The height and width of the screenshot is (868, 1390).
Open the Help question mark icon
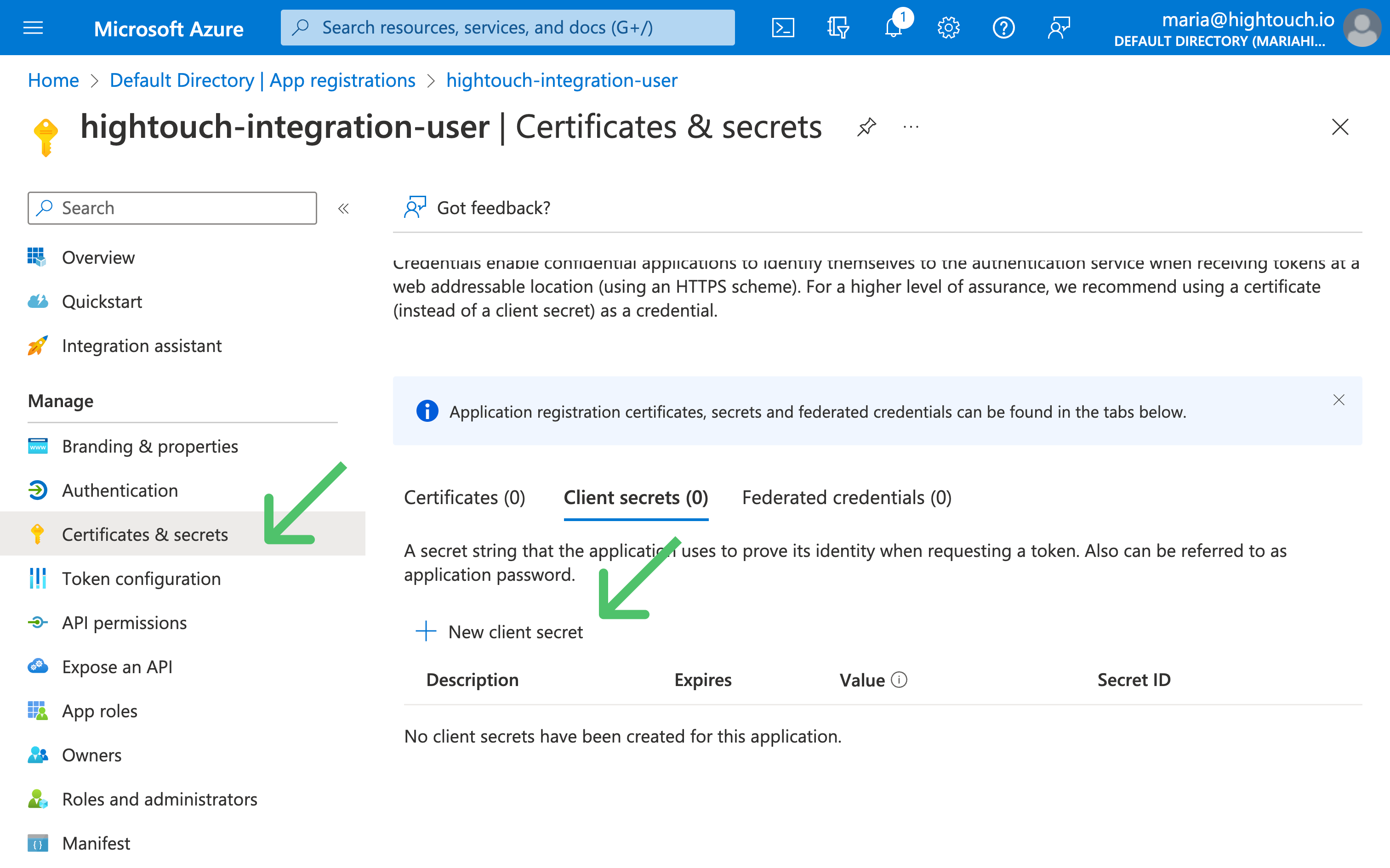coord(1003,28)
